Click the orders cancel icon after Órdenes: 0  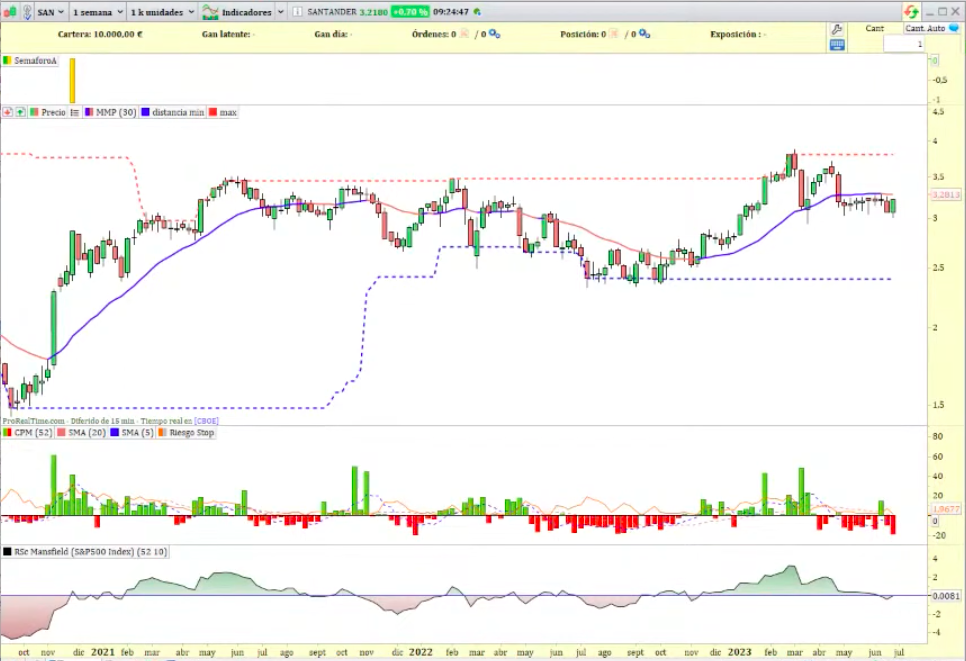465,34
